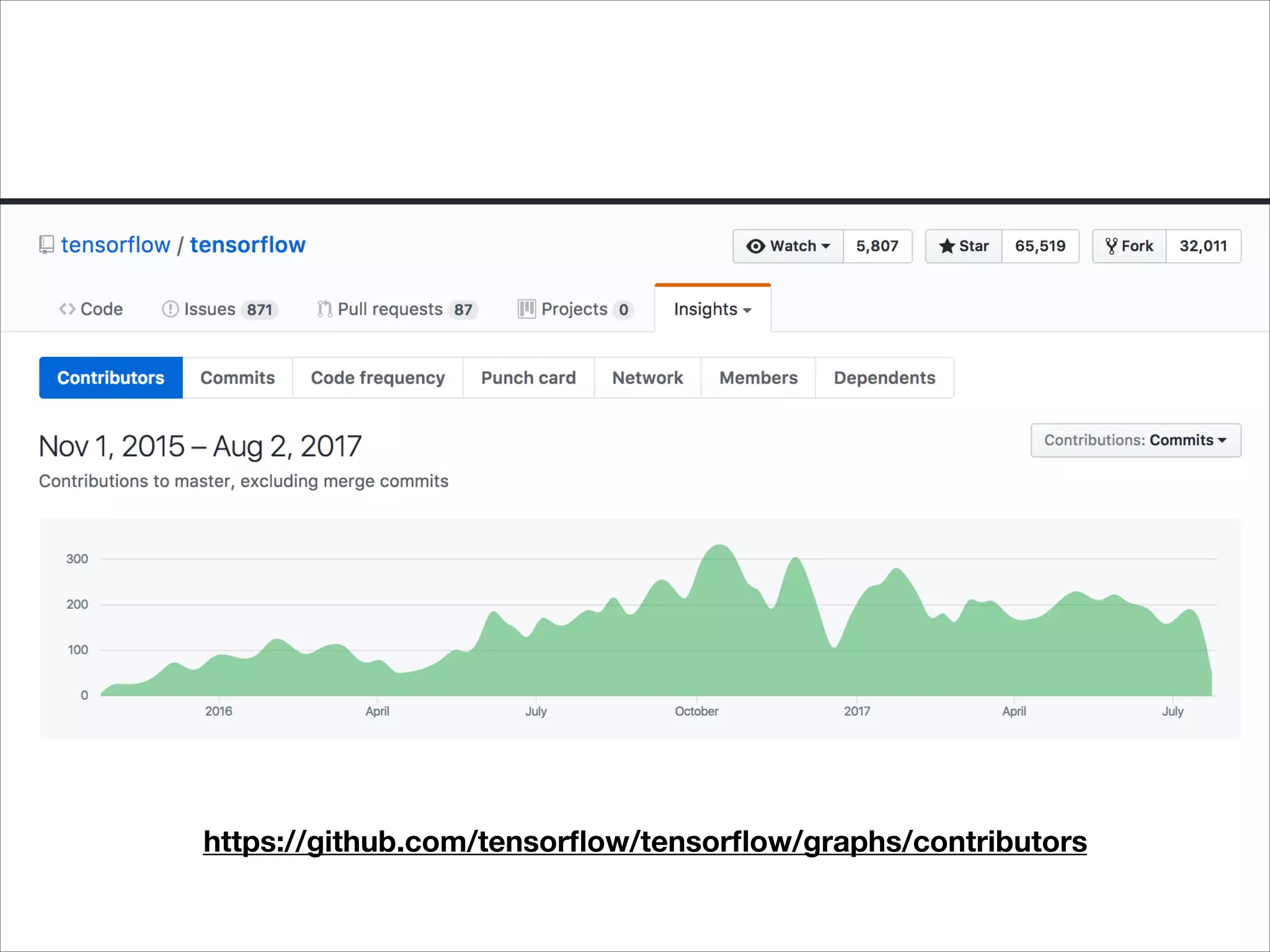Screen dimensions: 1270x952
Task: Click the Watch eye icon
Action: click(x=755, y=246)
